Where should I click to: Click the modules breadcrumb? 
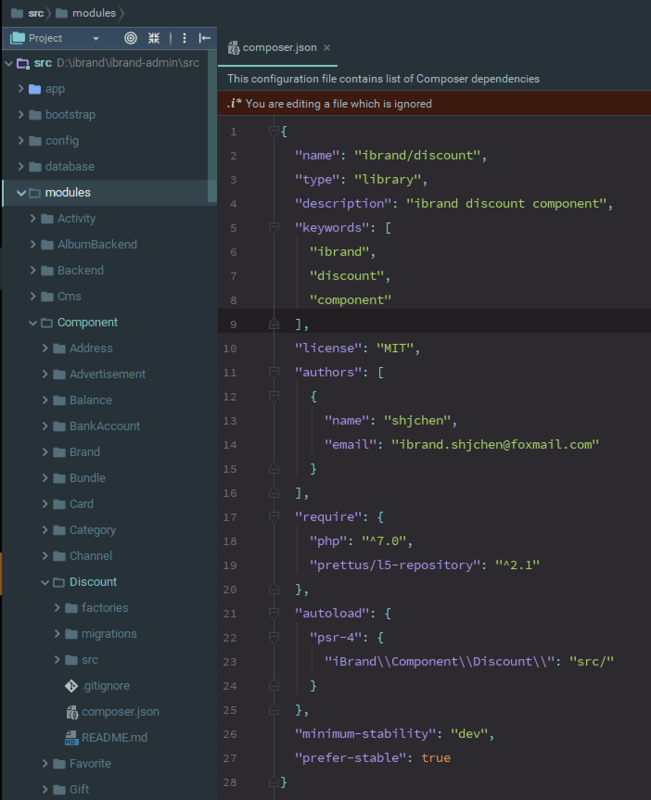click(x=94, y=13)
